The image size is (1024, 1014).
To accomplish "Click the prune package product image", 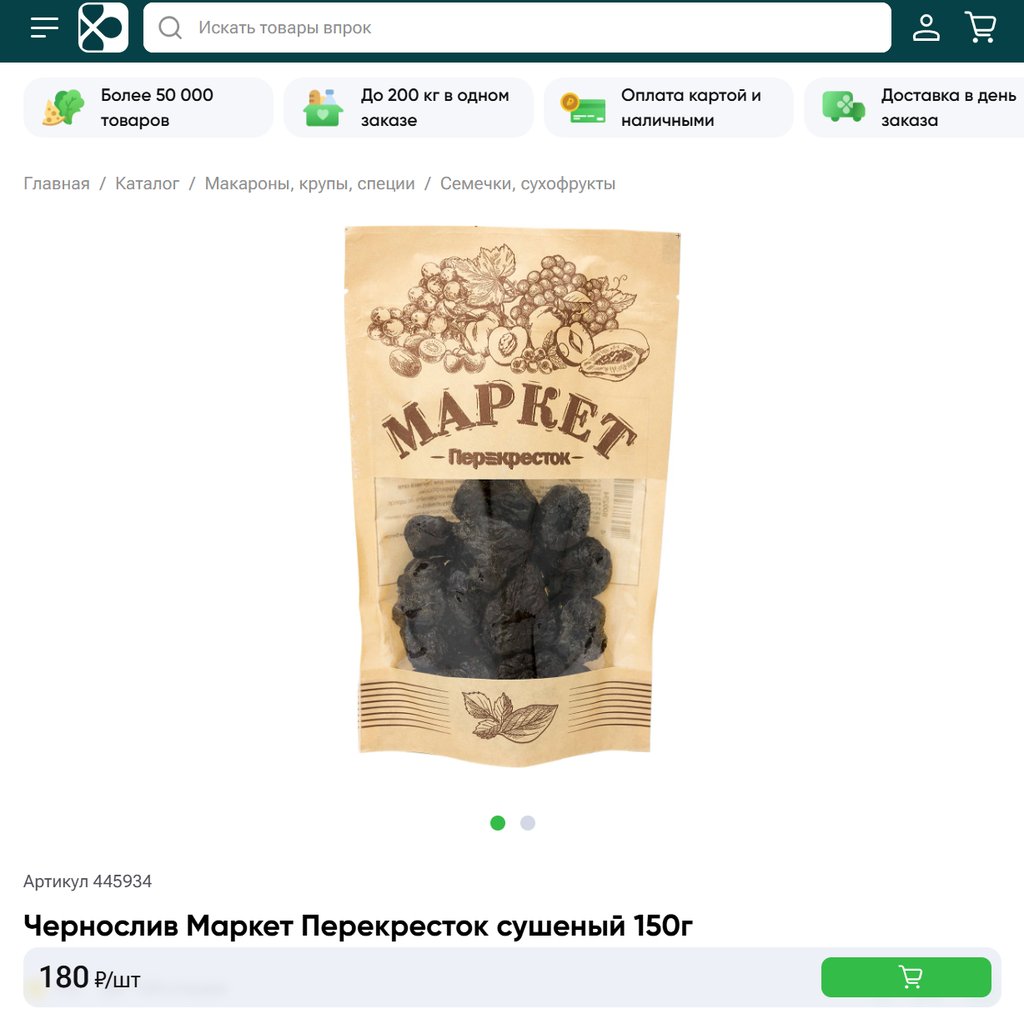I will (512, 495).
